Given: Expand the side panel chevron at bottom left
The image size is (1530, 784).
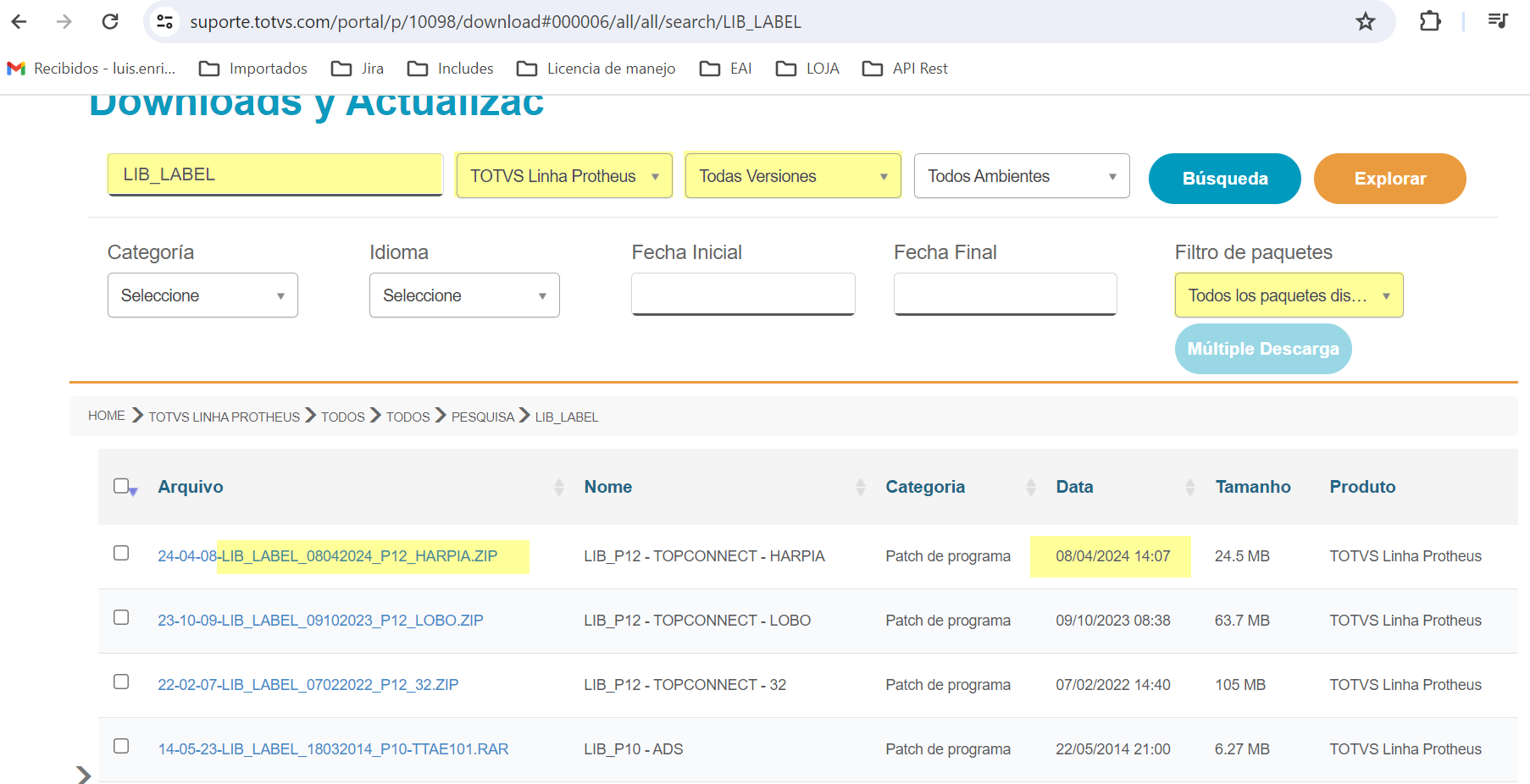Looking at the screenshot, I should [83, 774].
